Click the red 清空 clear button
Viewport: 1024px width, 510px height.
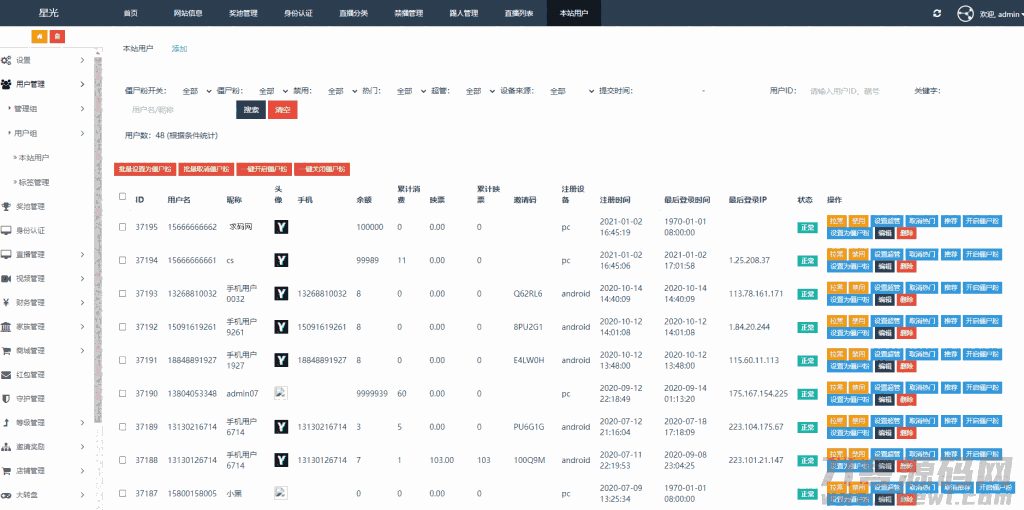pos(282,109)
